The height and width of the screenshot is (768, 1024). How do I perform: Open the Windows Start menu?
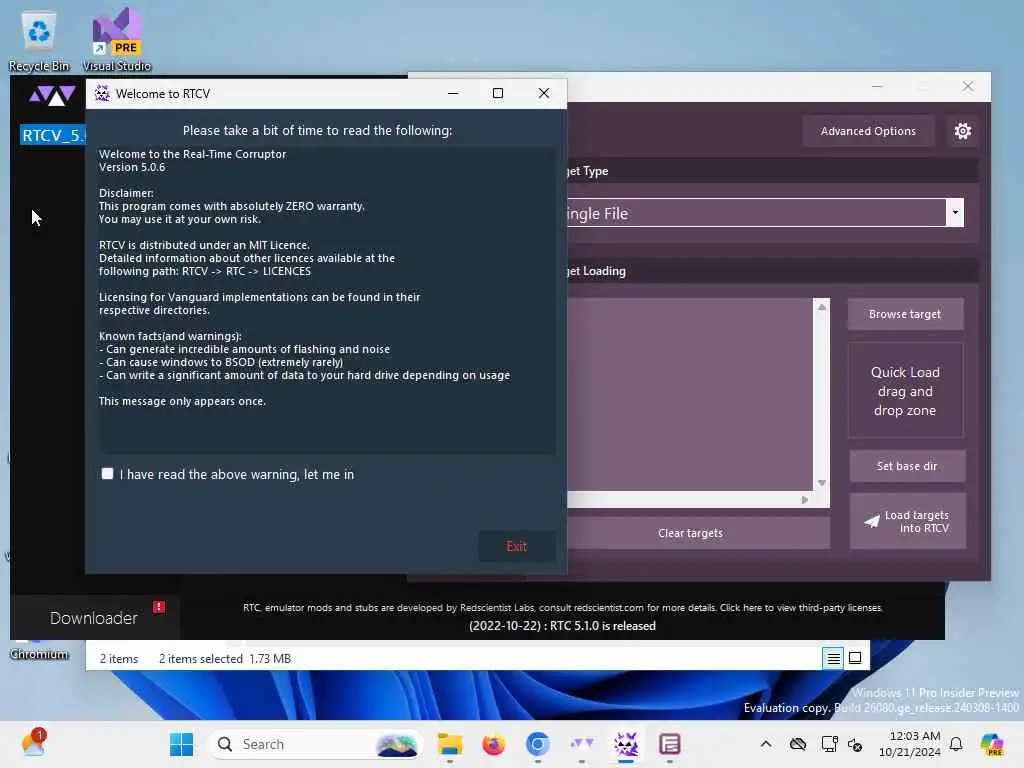pyautogui.click(x=182, y=744)
